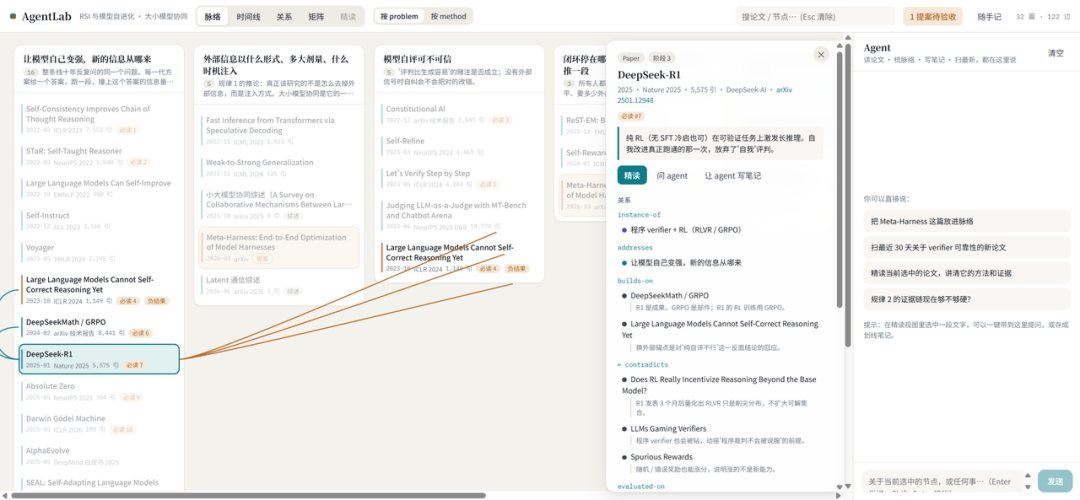Click the AgentLab logo icon
This screenshot has width=1080, height=500.
tap(13, 17)
